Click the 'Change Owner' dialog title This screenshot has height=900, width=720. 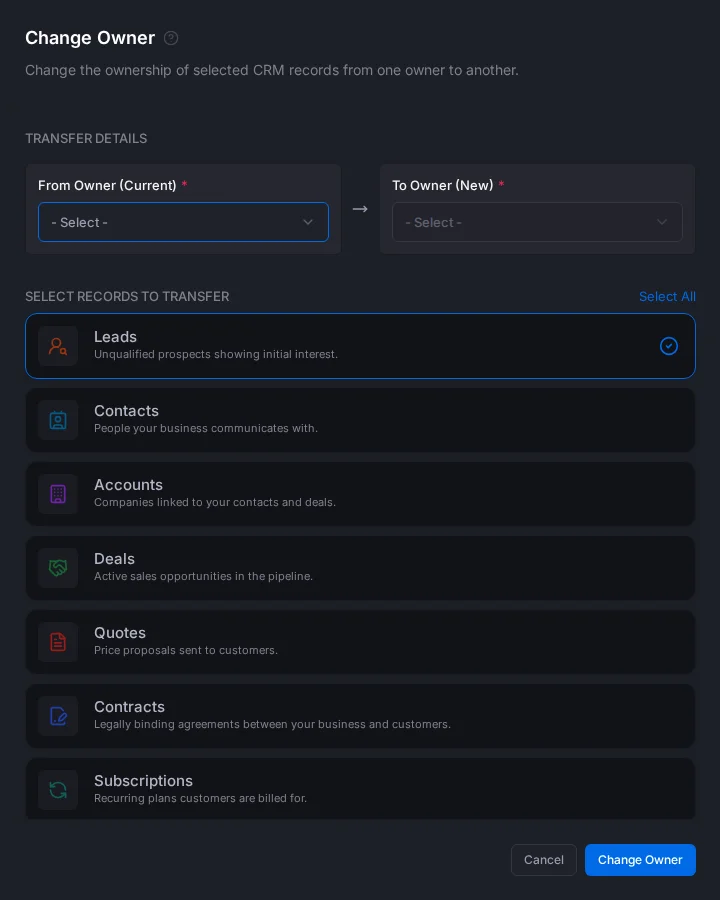click(90, 38)
